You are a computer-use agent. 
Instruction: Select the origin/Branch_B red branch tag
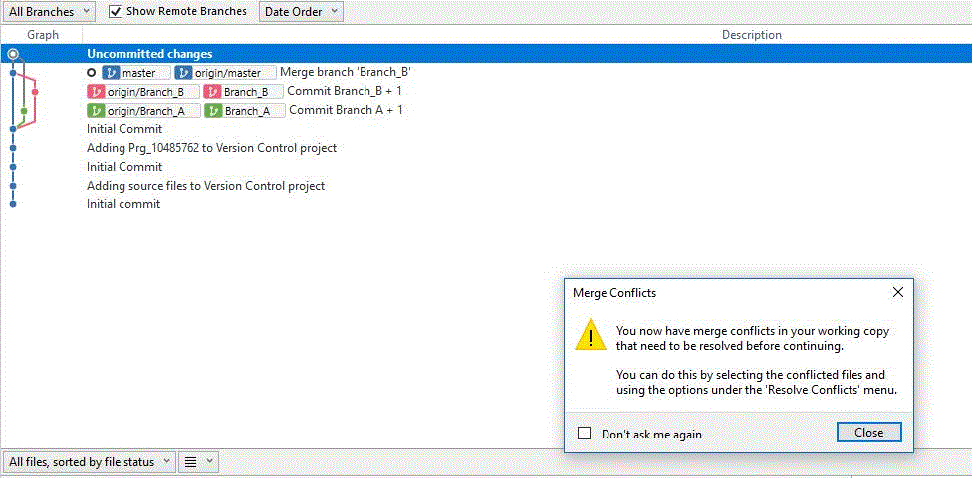click(x=144, y=92)
